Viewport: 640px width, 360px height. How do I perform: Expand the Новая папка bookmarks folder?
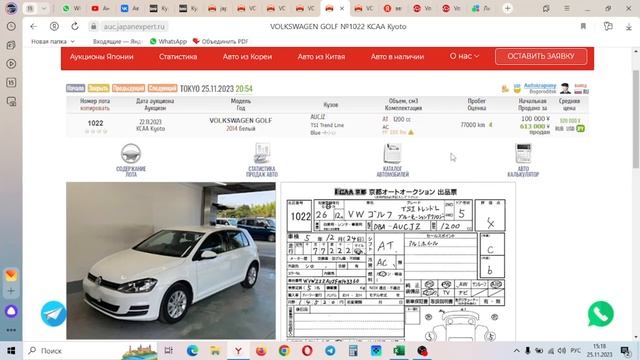pos(53,41)
